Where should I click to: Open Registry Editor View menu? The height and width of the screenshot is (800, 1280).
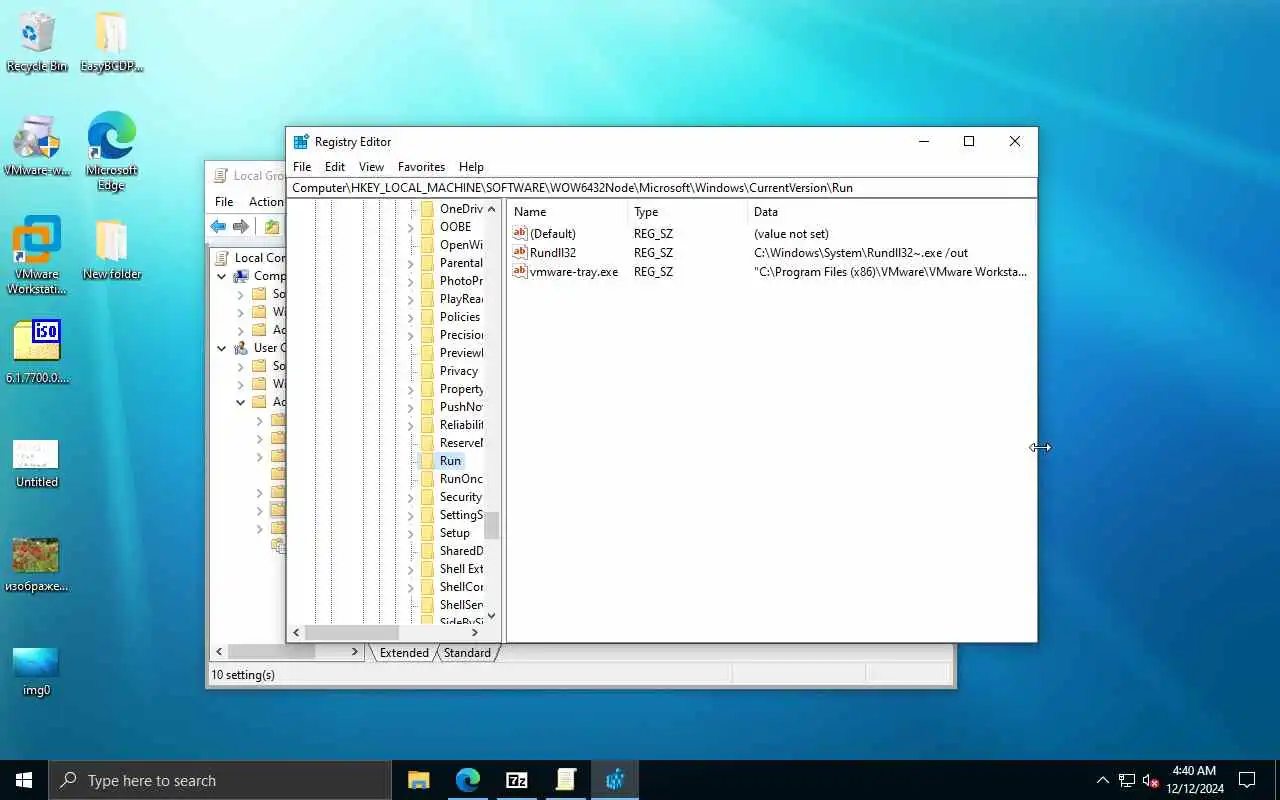pos(371,167)
